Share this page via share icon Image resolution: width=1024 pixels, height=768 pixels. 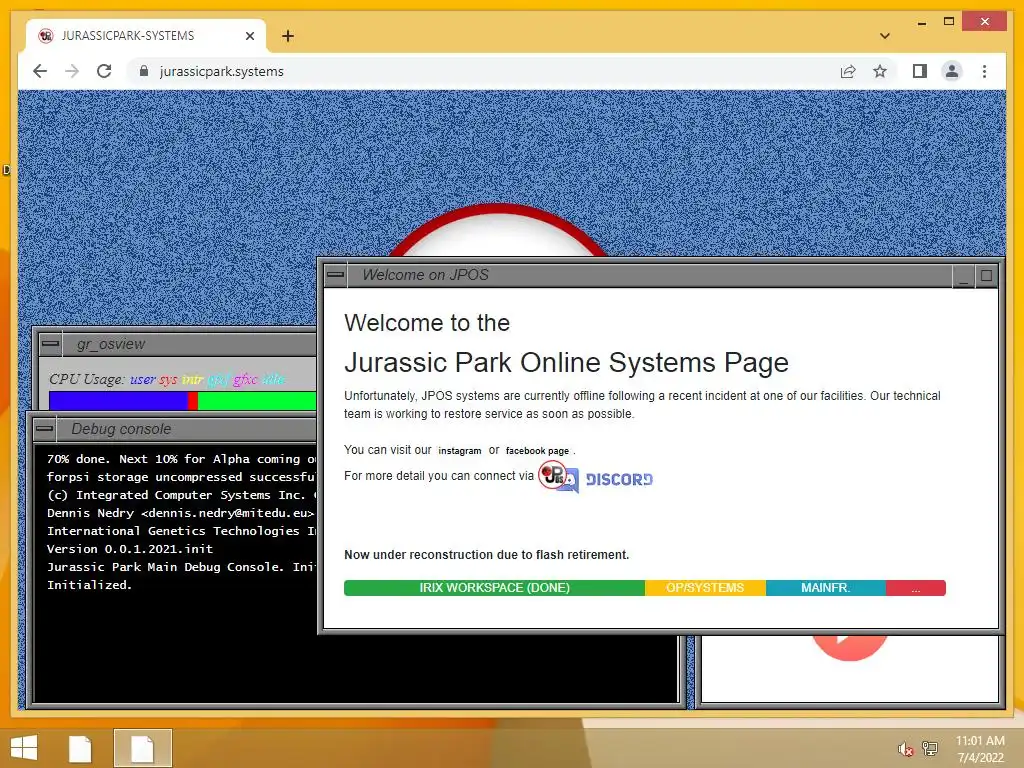(848, 71)
